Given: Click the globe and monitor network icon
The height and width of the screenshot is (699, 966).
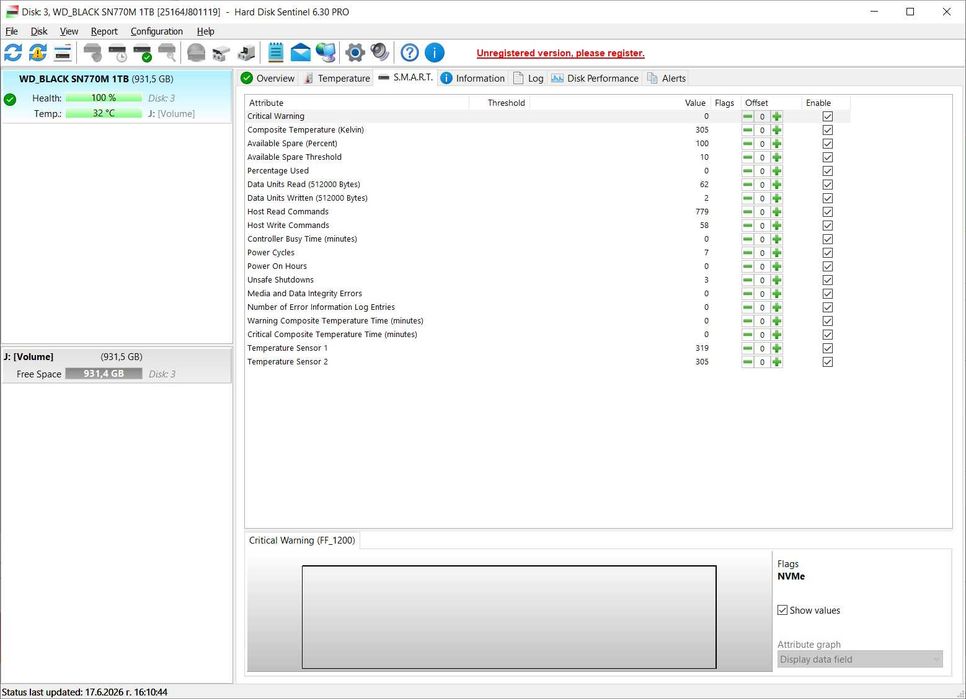Looking at the screenshot, I should click(x=326, y=53).
